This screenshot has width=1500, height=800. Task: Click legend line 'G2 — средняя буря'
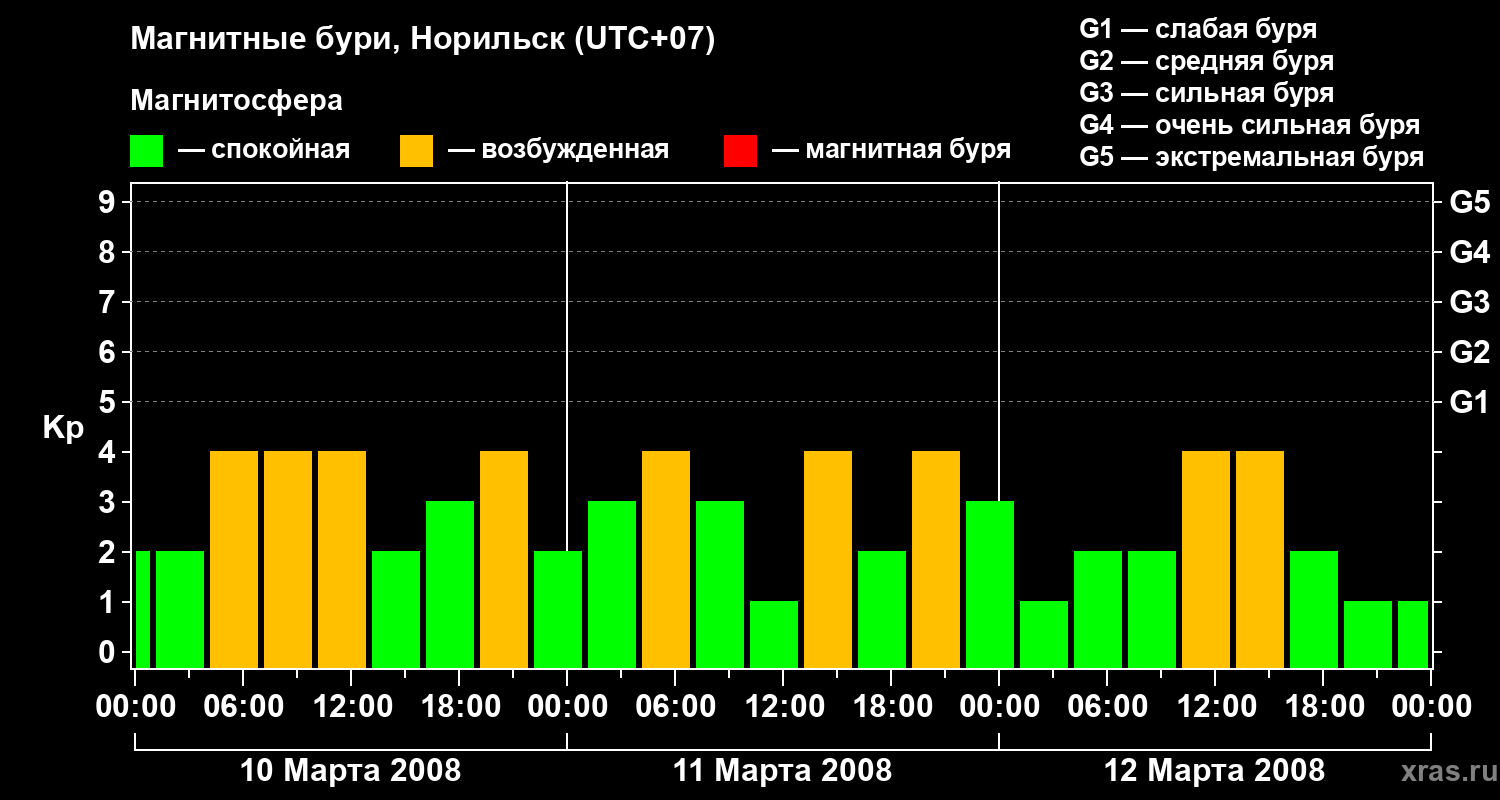pyautogui.click(x=1206, y=61)
